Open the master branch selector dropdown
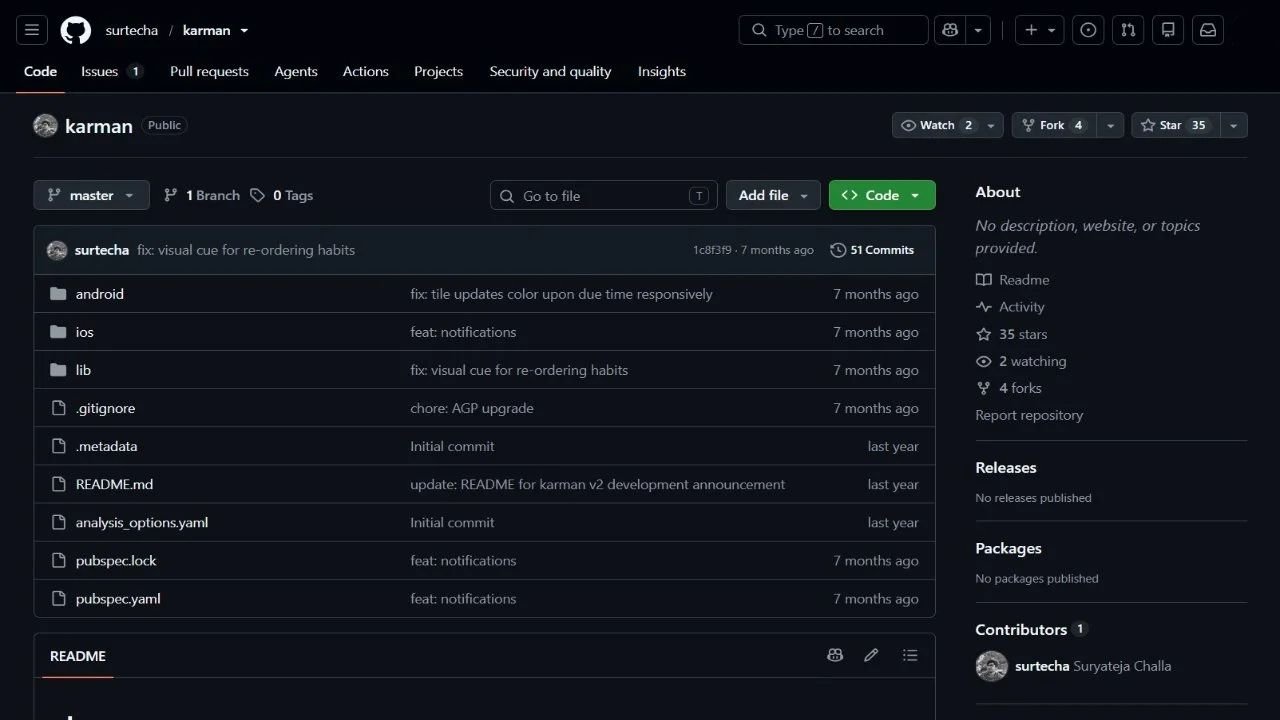This screenshot has width=1280, height=720. coord(91,195)
